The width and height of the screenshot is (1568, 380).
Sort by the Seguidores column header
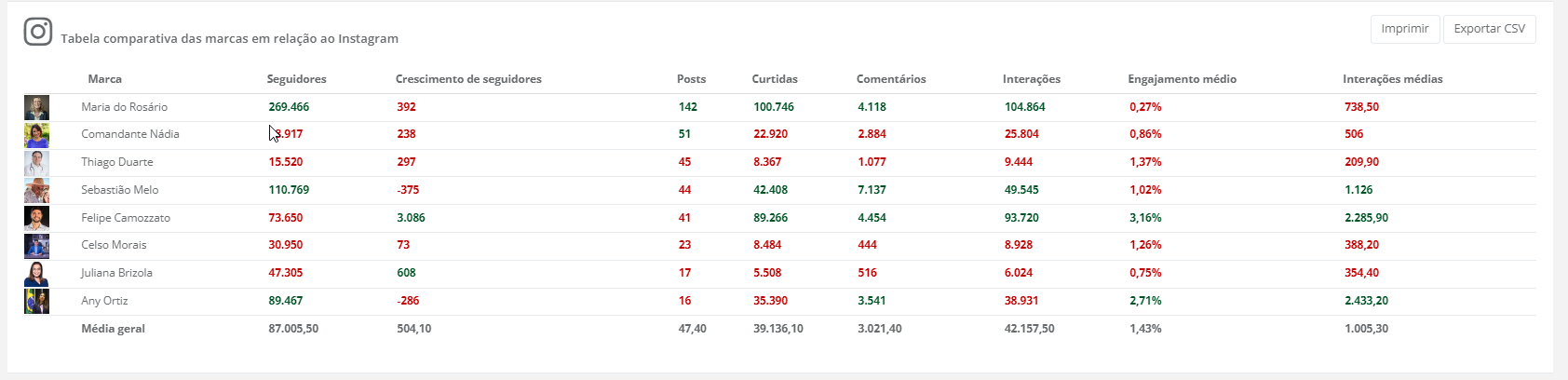pos(296,79)
